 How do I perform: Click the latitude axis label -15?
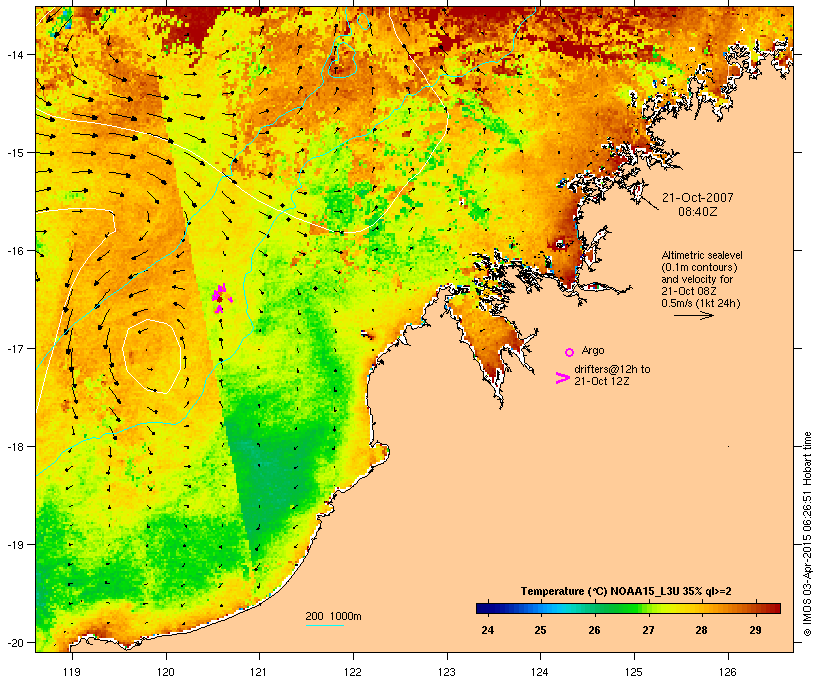(x=14, y=153)
